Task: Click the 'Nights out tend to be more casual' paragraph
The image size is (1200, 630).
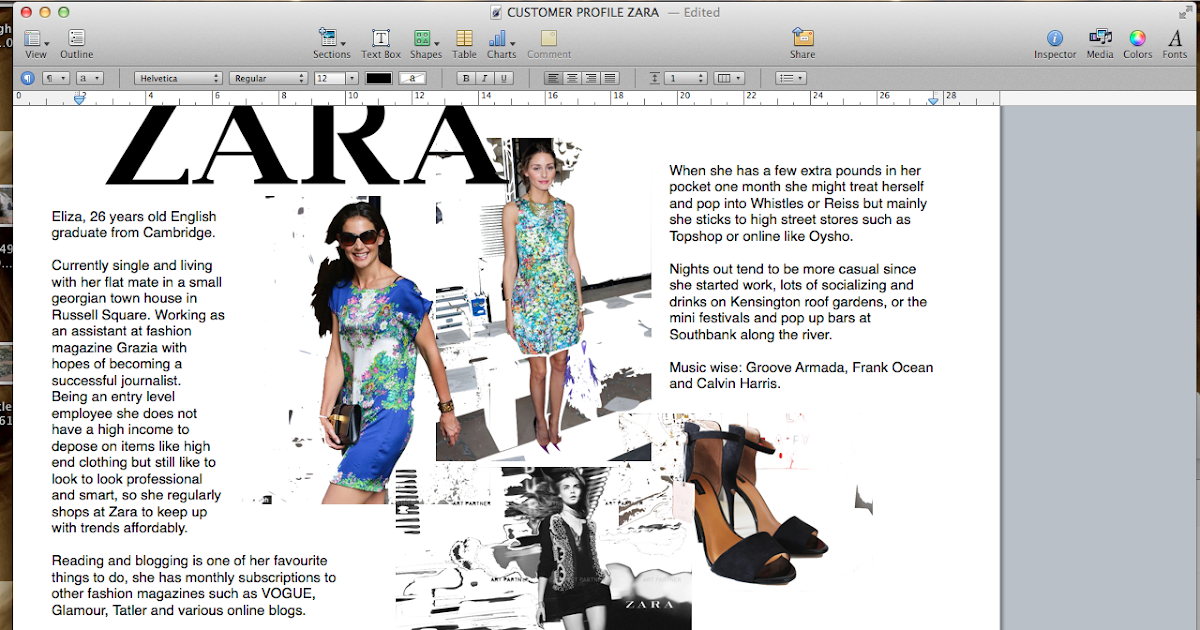Action: point(798,302)
